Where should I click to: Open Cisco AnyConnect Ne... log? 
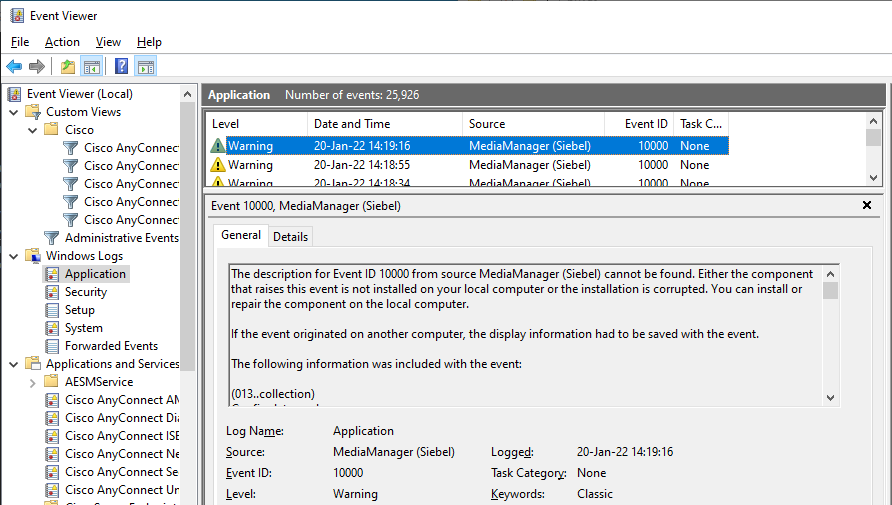pos(122,454)
